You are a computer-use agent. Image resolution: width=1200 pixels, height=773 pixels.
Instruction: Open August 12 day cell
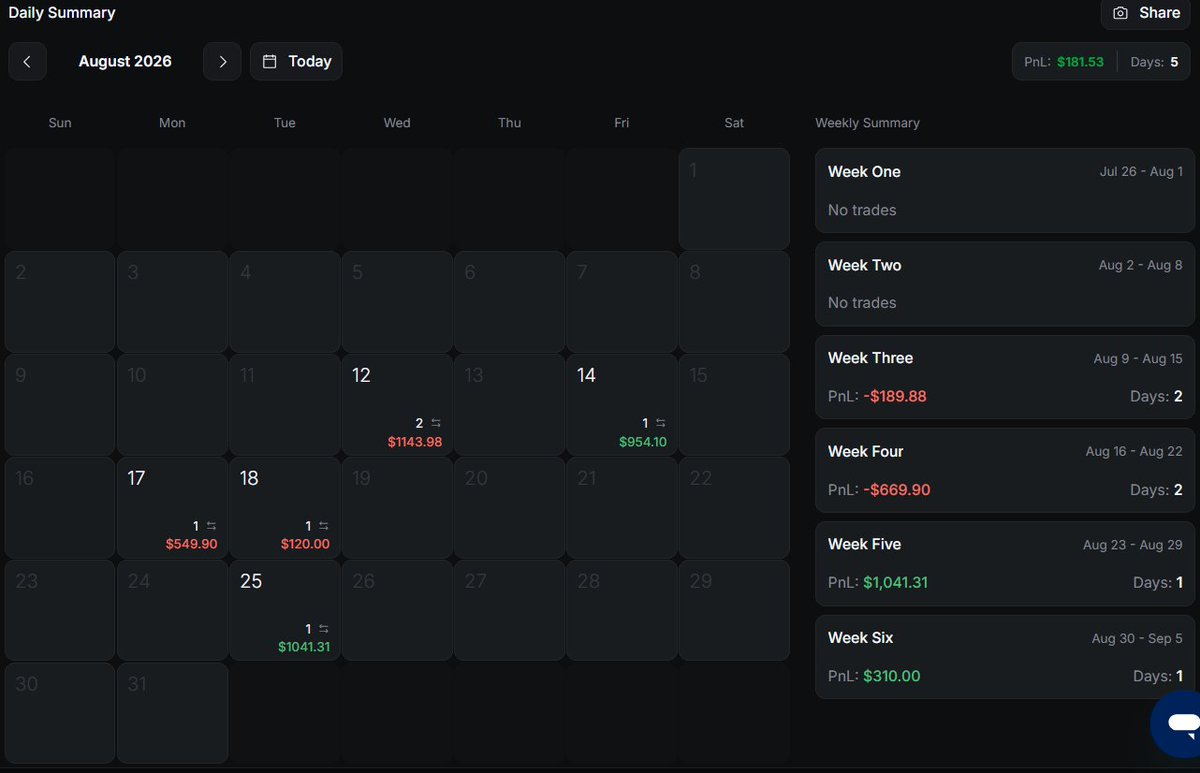396,405
